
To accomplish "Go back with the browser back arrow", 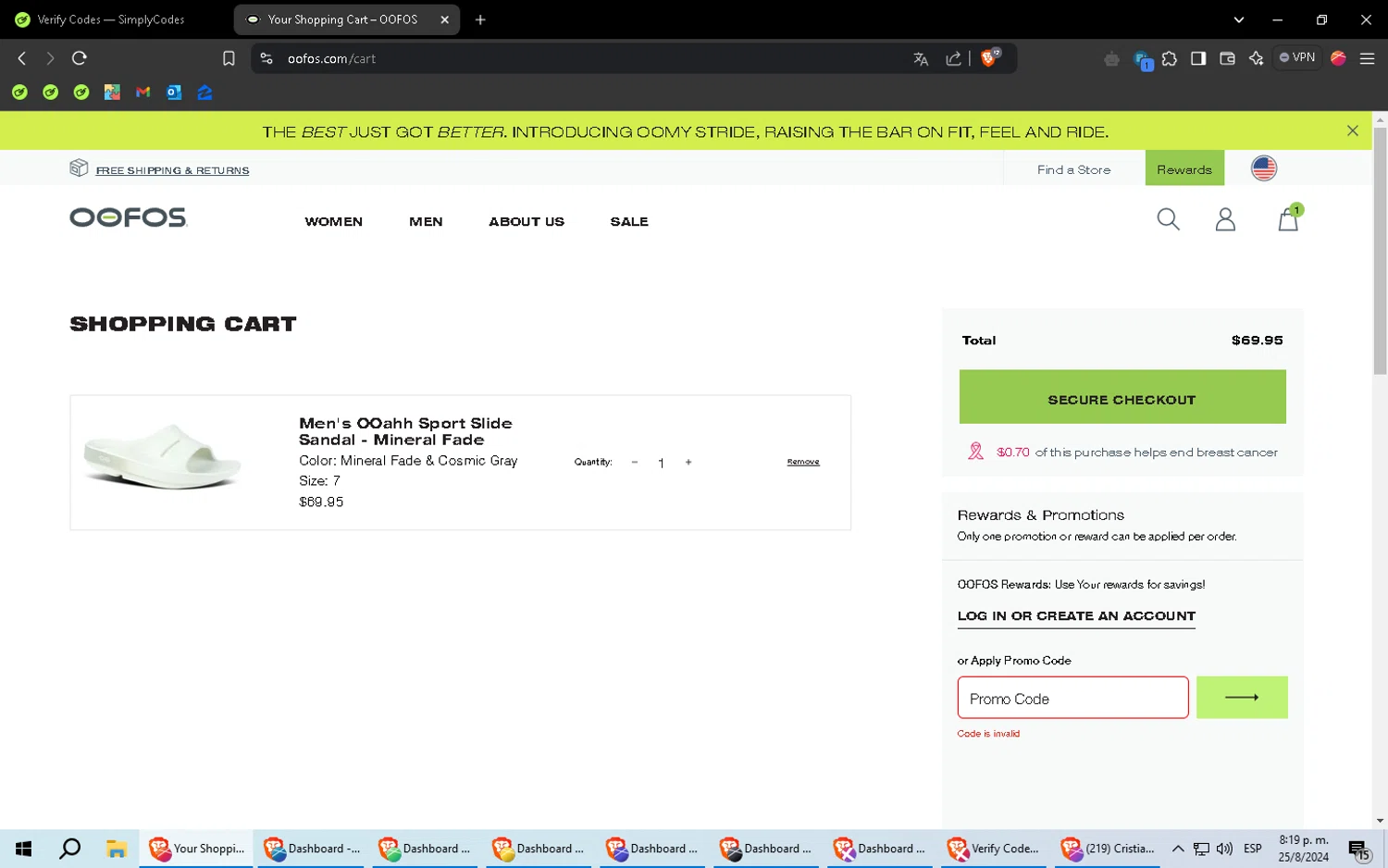I will pyautogui.click(x=22, y=58).
